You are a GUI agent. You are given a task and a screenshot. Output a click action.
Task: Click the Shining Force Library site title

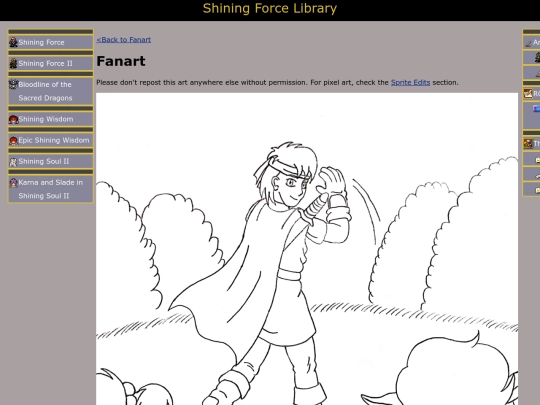270,9
